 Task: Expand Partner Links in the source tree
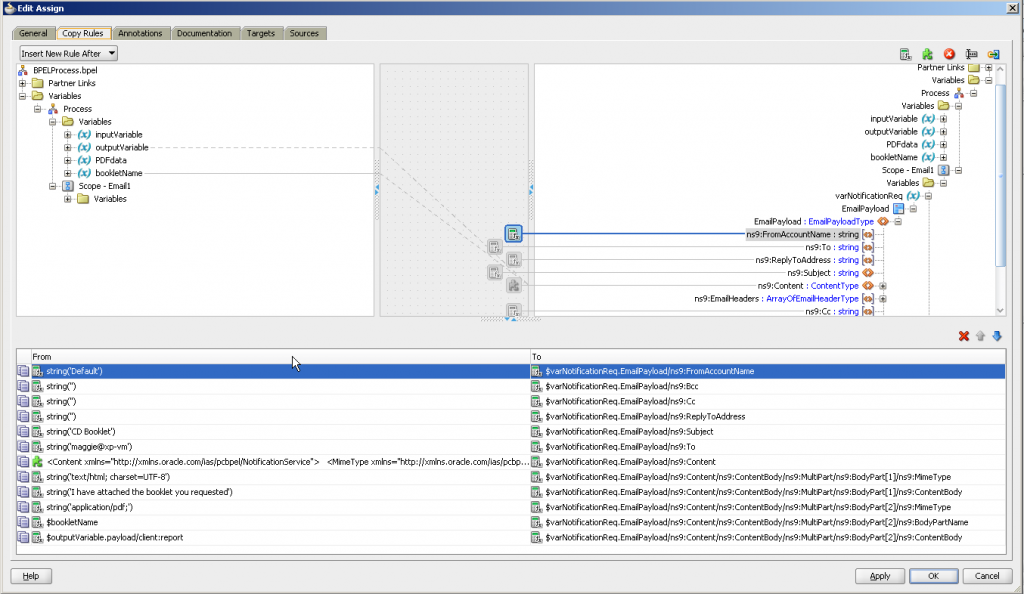pyautogui.click(x=23, y=83)
